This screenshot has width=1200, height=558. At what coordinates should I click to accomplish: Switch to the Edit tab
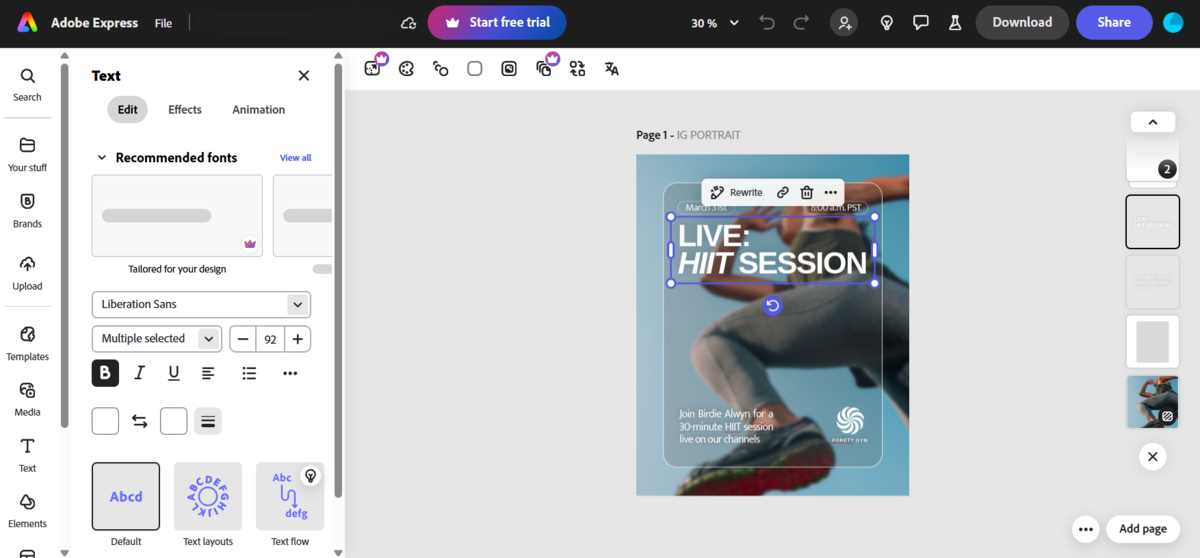[x=127, y=110]
